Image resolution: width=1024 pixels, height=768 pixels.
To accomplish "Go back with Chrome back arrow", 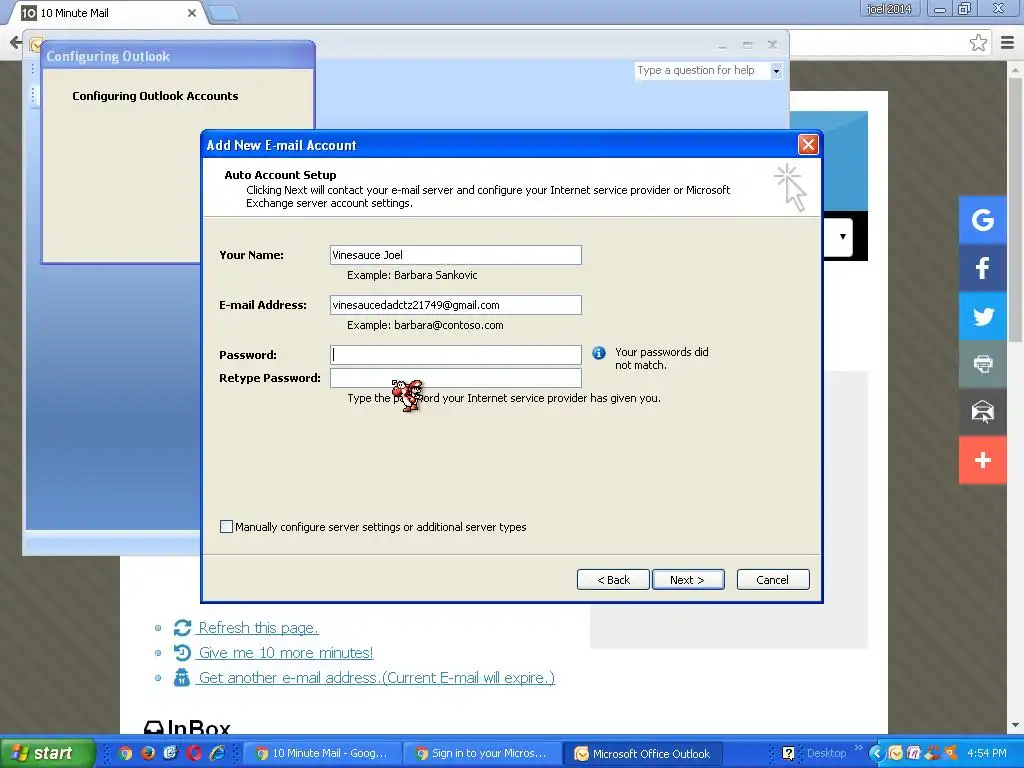I will click(x=15, y=43).
